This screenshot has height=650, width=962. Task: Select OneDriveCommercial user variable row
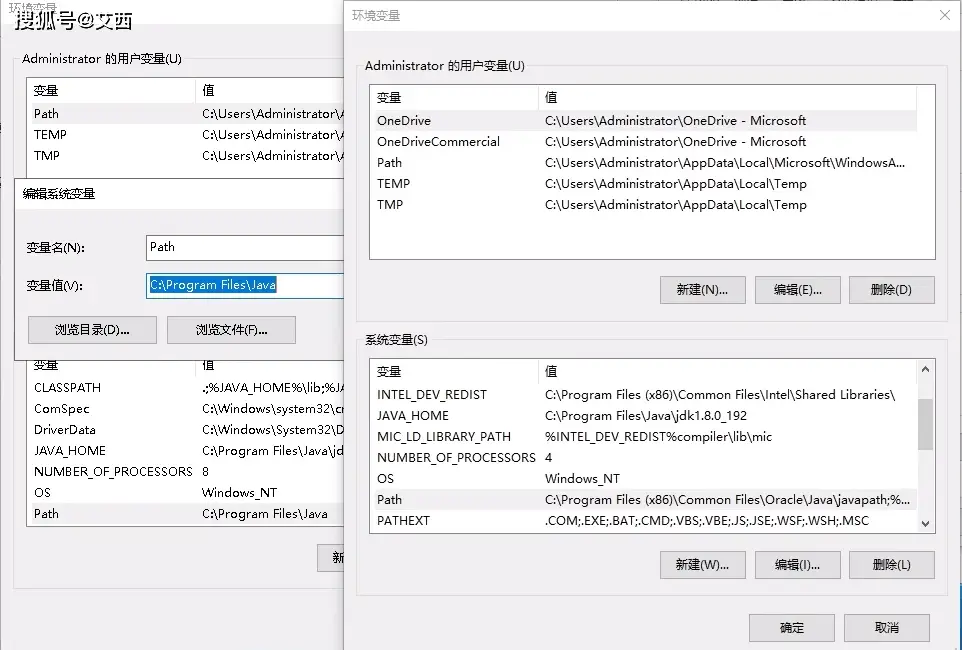tap(438, 142)
